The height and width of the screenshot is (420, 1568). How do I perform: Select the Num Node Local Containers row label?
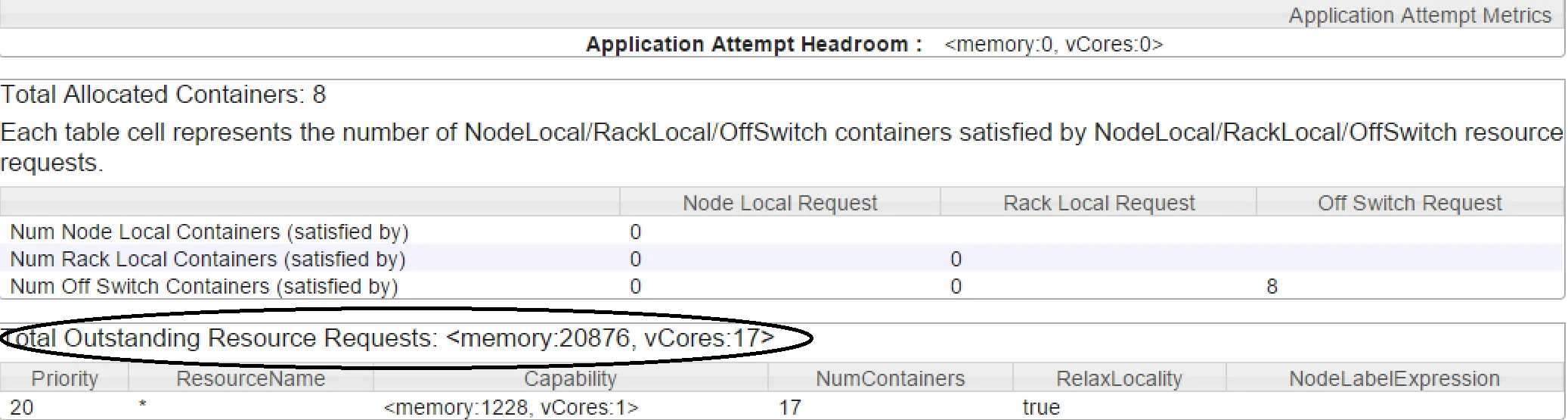tap(209, 232)
